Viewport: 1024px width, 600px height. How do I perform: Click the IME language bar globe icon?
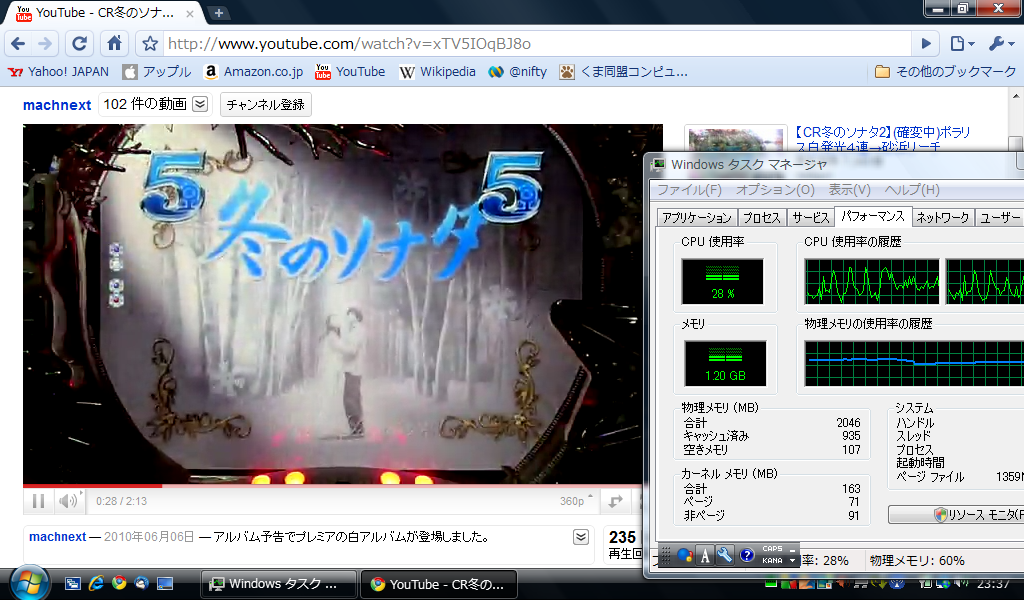[x=684, y=556]
